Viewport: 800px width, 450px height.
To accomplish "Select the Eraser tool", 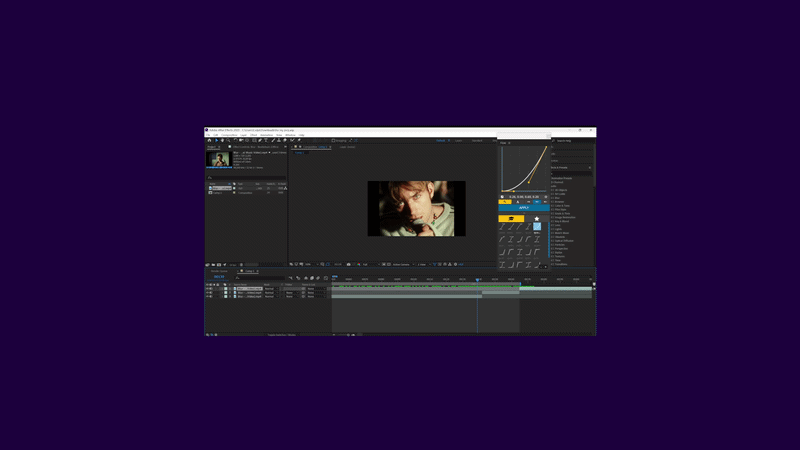I will [x=285, y=140].
